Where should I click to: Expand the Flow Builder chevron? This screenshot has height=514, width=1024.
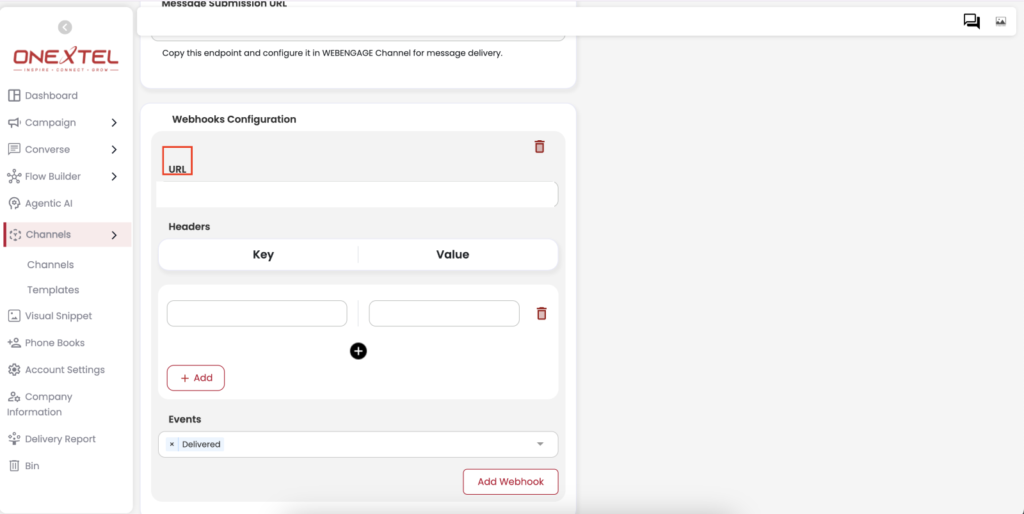tap(114, 176)
